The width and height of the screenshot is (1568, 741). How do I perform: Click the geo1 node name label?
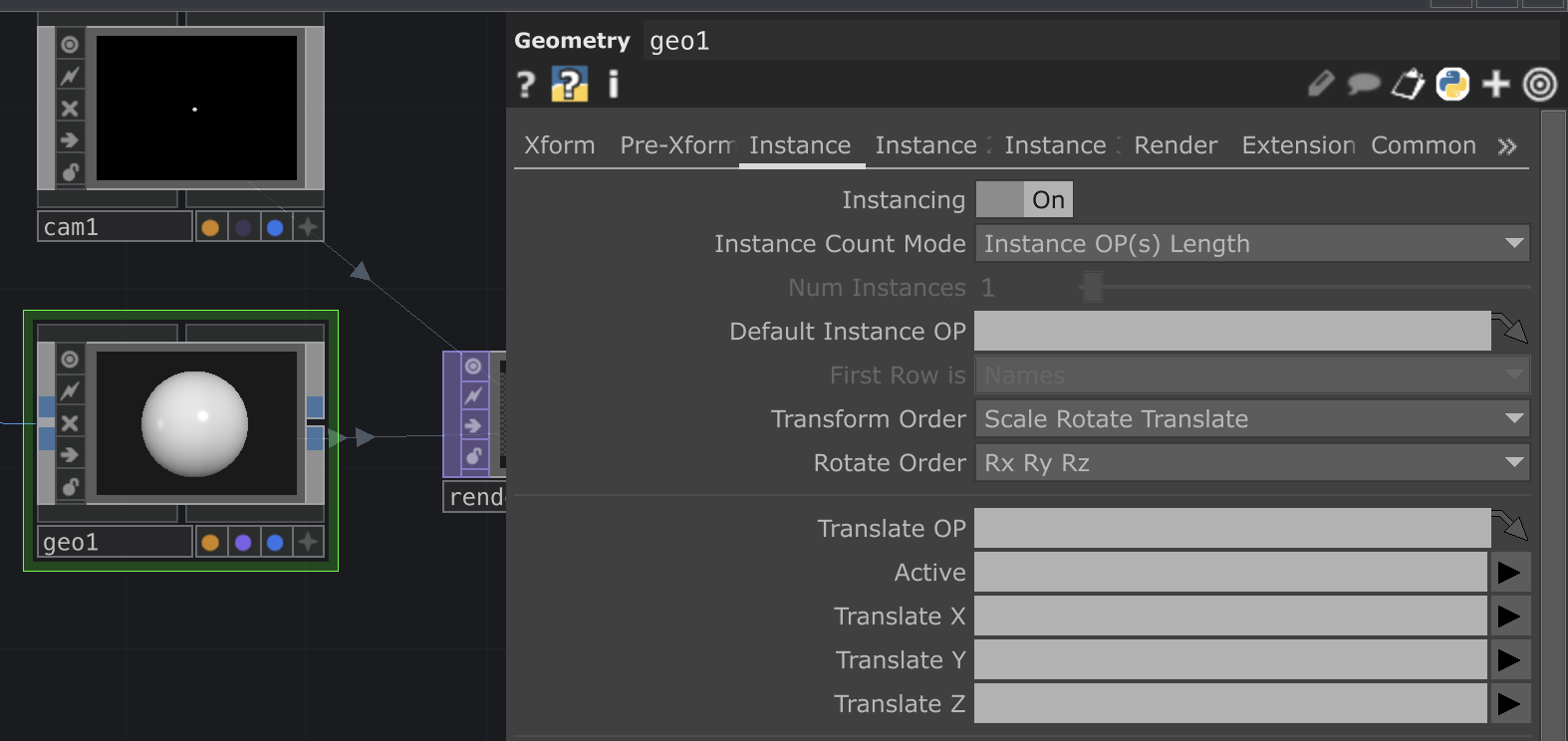pos(115,542)
